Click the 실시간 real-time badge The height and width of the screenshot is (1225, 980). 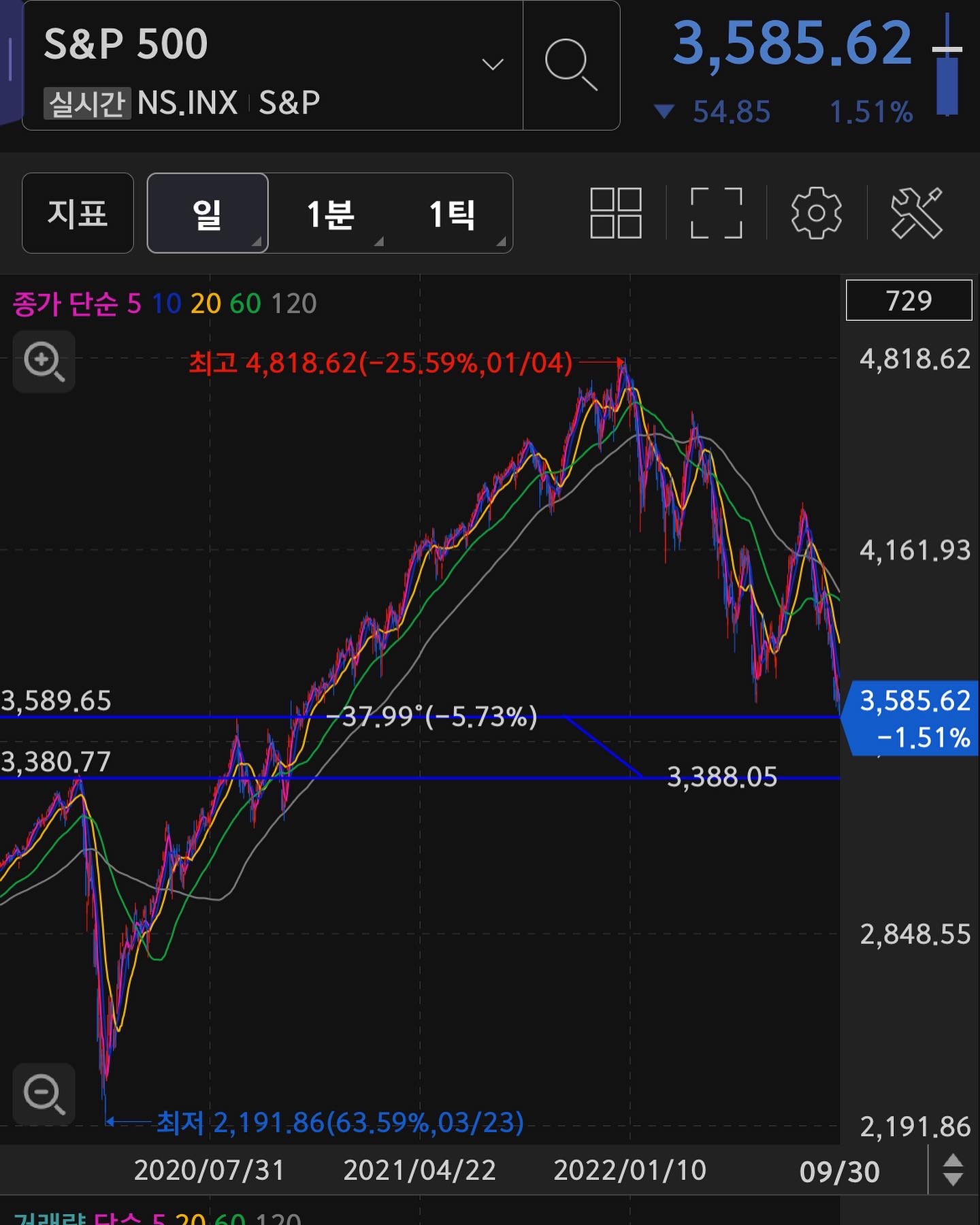87,103
